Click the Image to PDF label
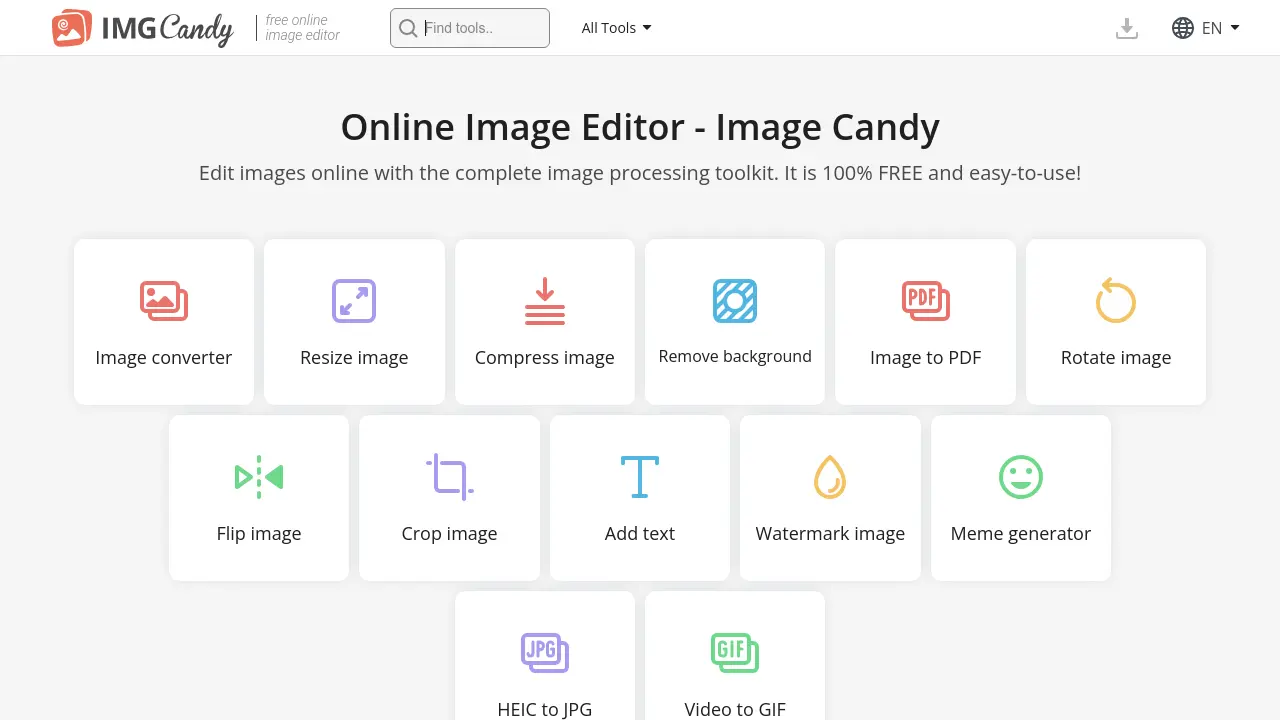1280x720 pixels. (x=926, y=358)
